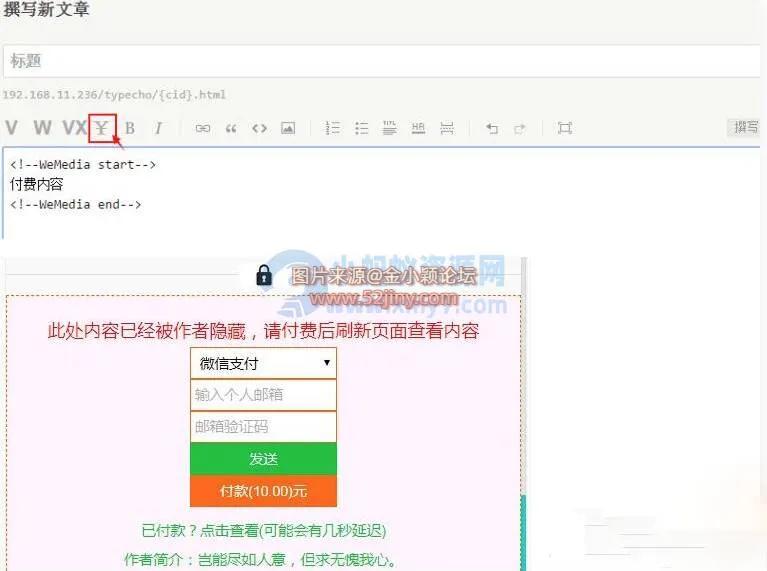Open the 微信支付 payment method dropdown

[263, 363]
